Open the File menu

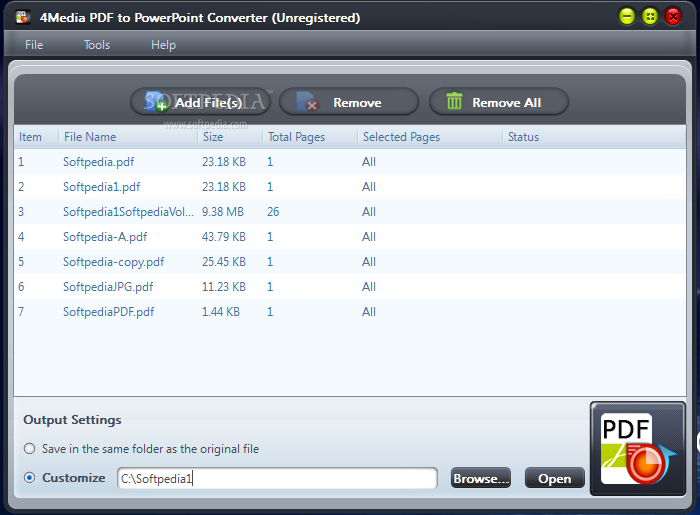tap(34, 45)
